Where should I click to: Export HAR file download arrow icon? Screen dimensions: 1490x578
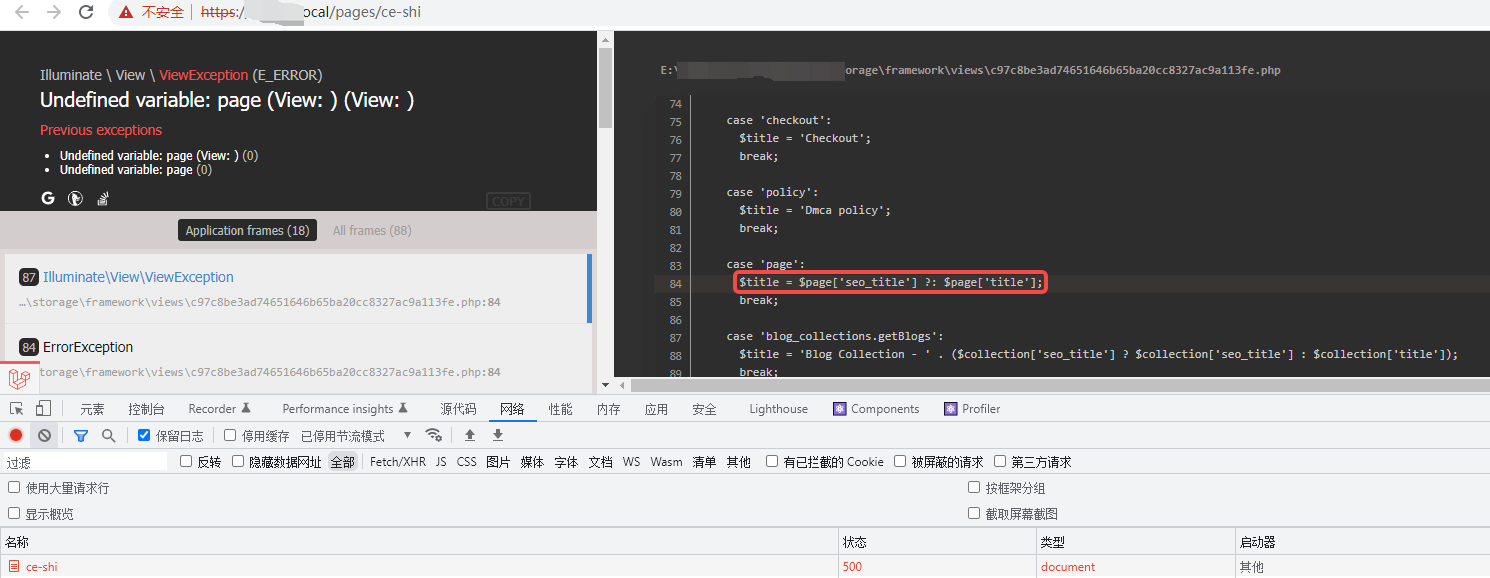[498, 435]
